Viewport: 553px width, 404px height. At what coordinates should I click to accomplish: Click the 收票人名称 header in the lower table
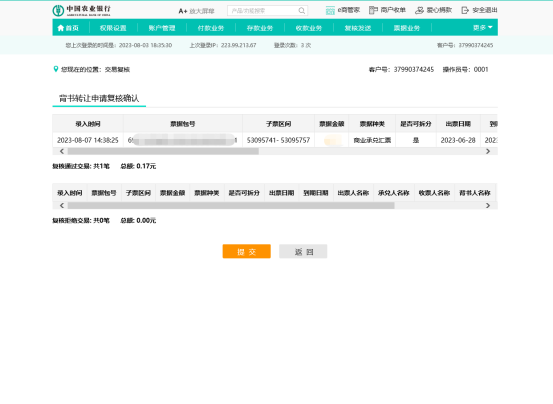tap(434, 193)
